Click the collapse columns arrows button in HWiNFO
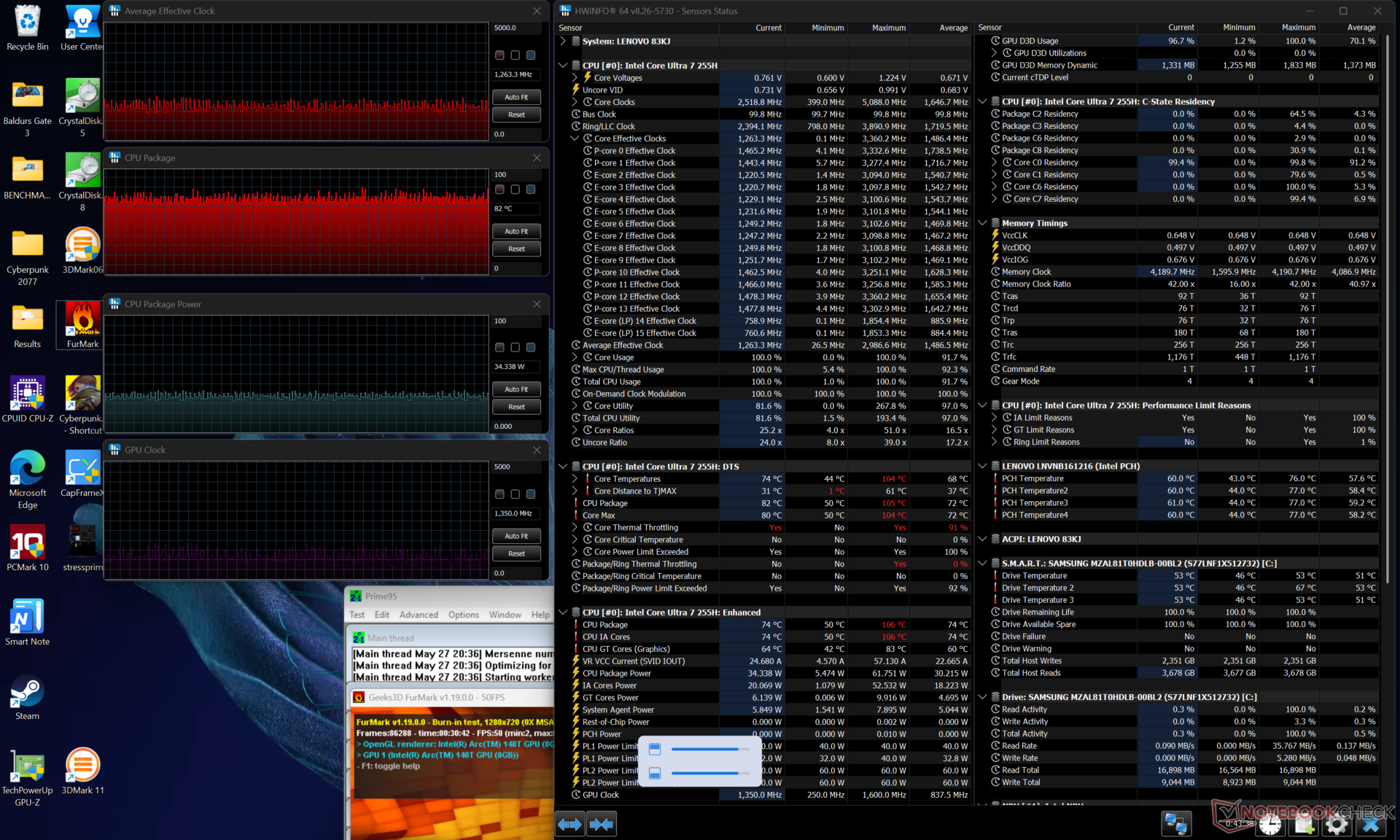The width and height of the screenshot is (1400, 840). pos(602,824)
